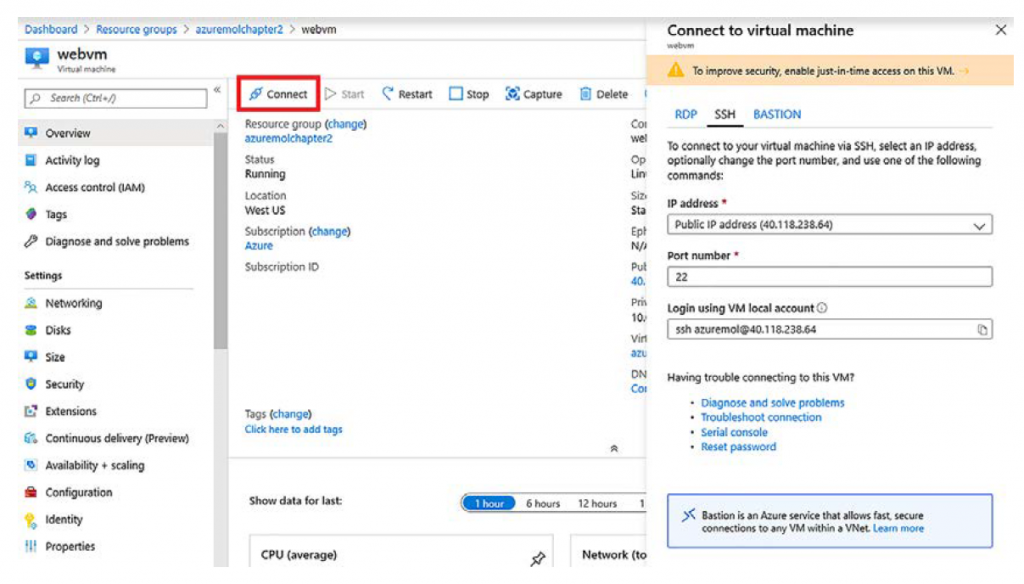
Task: Click the Port number input field
Action: (x=829, y=277)
